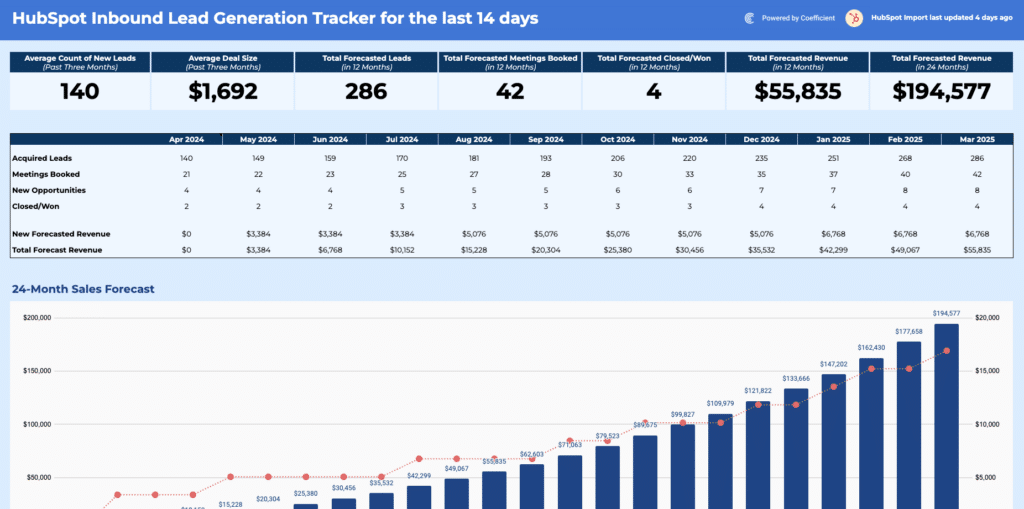Screen dimensions: 1024x509
Task: Click the tallest chart bar labeled $194,577
Action: (946, 416)
